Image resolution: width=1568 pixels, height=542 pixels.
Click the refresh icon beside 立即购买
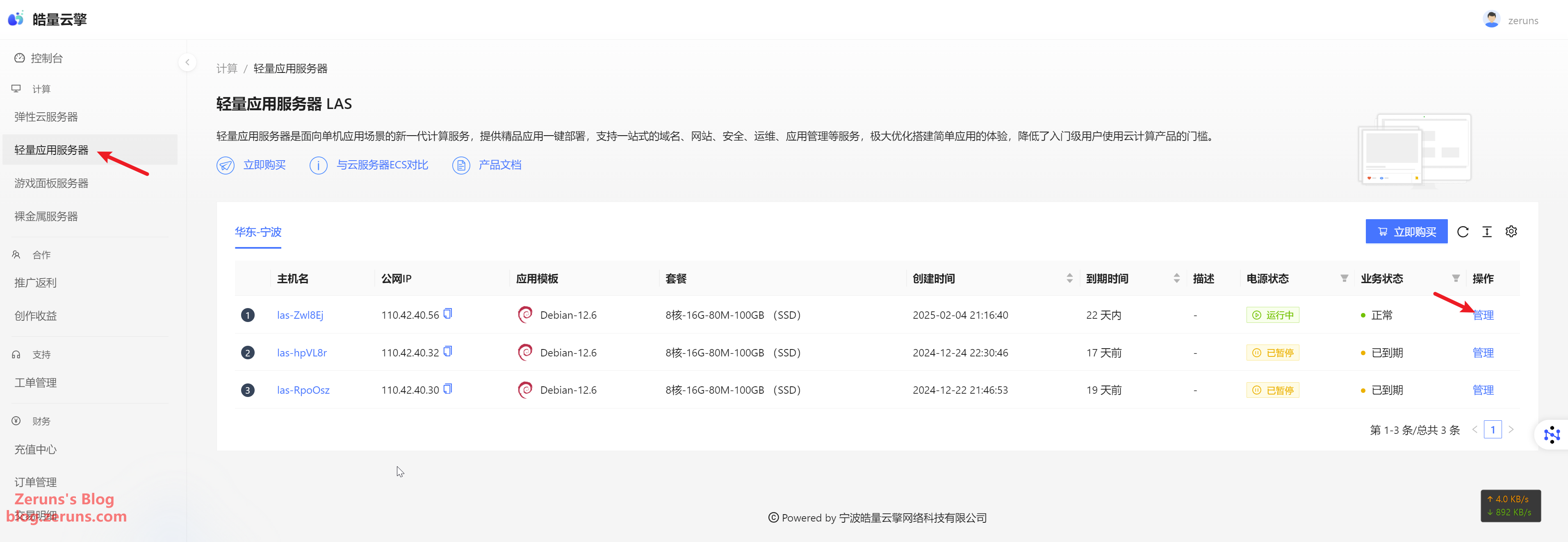pos(1463,232)
